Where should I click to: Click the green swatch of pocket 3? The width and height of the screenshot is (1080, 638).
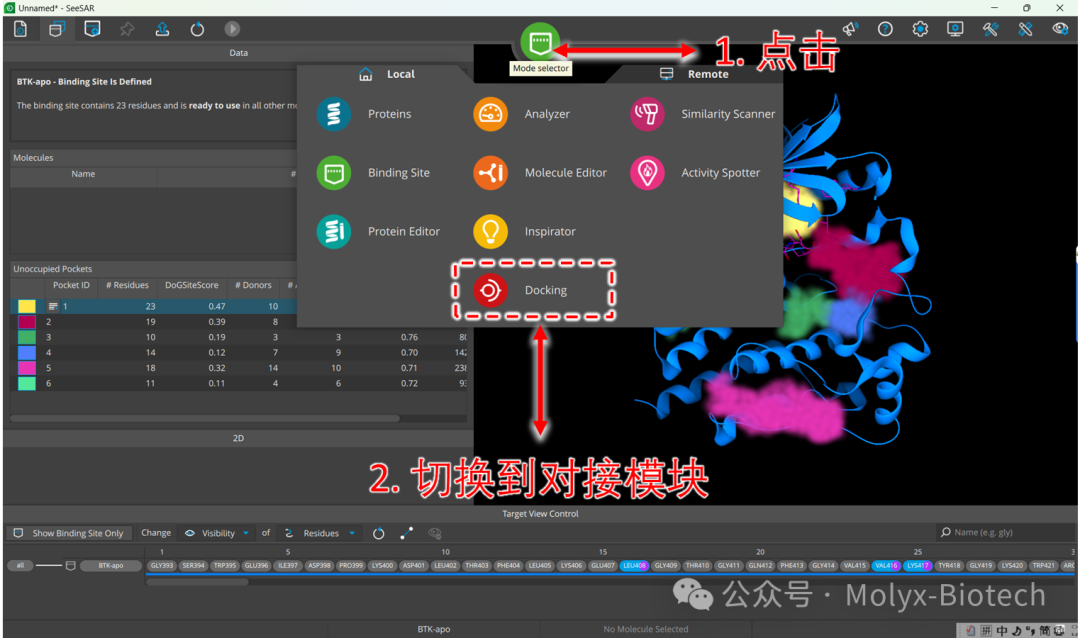click(x=27, y=337)
